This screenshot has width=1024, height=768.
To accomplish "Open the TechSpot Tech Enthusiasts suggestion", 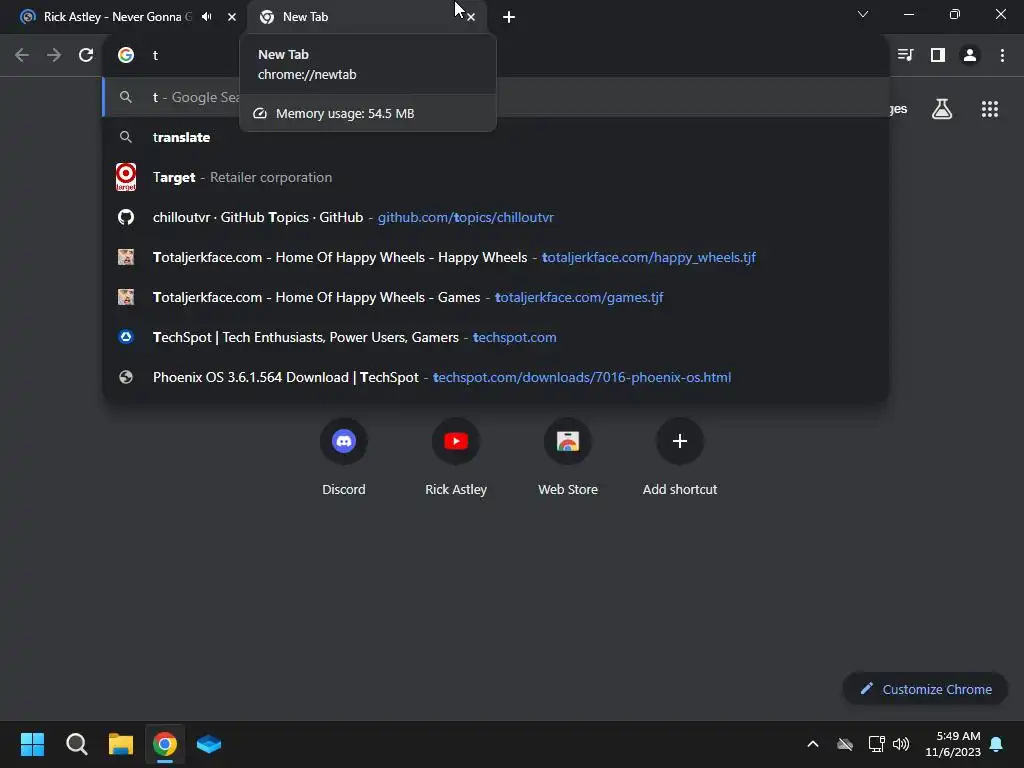I will click(x=496, y=337).
